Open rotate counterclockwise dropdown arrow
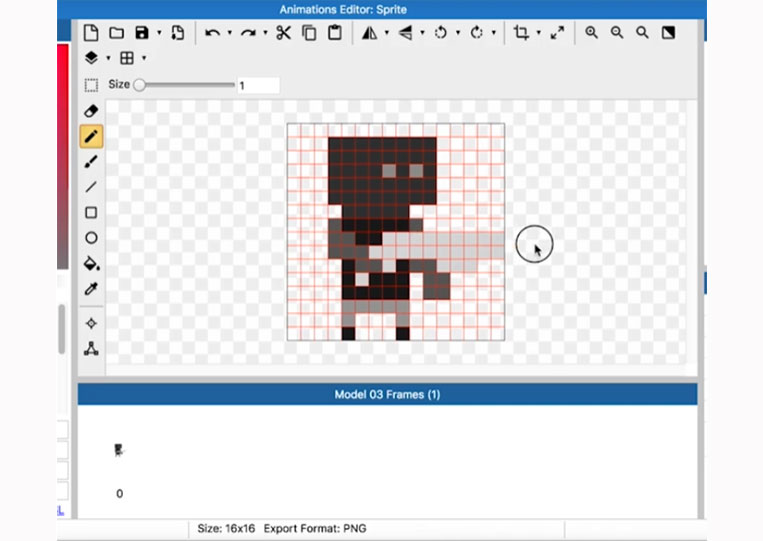Image resolution: width=763 pixels, height=541 pixels. click(458, 33)
